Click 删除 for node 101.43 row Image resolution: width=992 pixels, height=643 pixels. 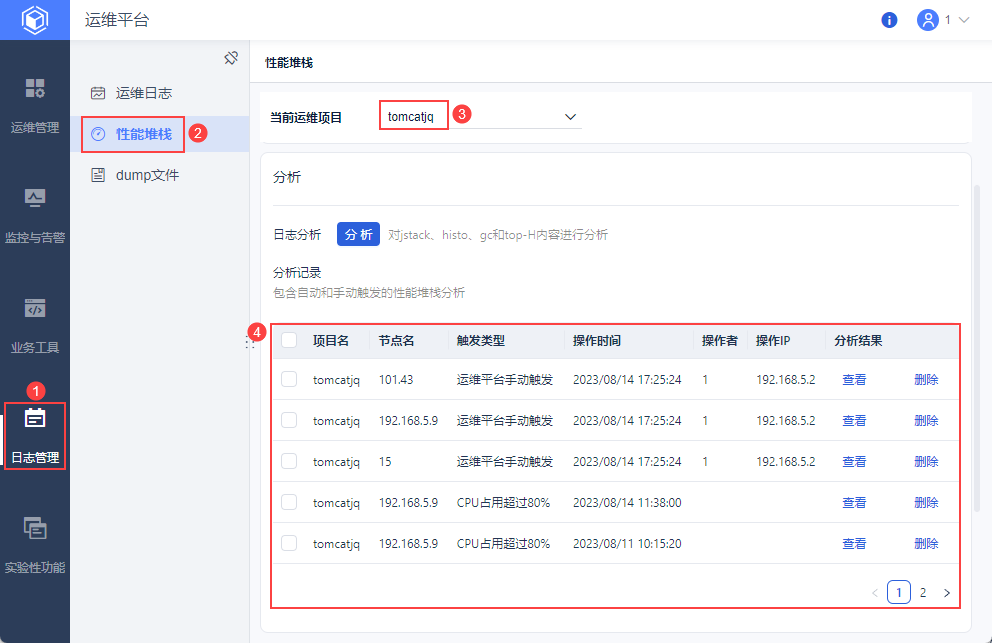[926, 380]
